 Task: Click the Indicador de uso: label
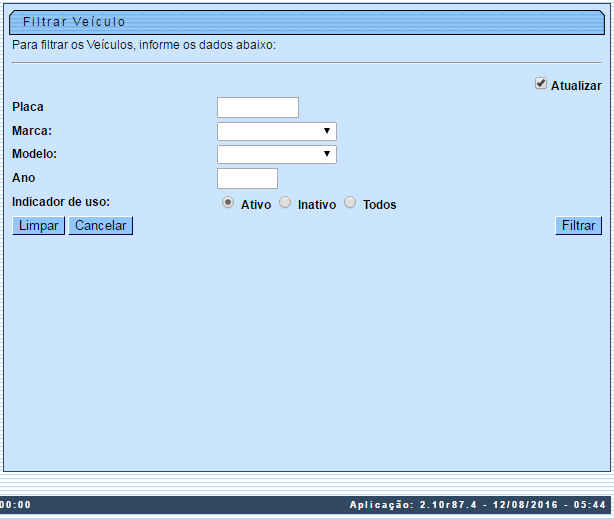(x=61, y=202)
